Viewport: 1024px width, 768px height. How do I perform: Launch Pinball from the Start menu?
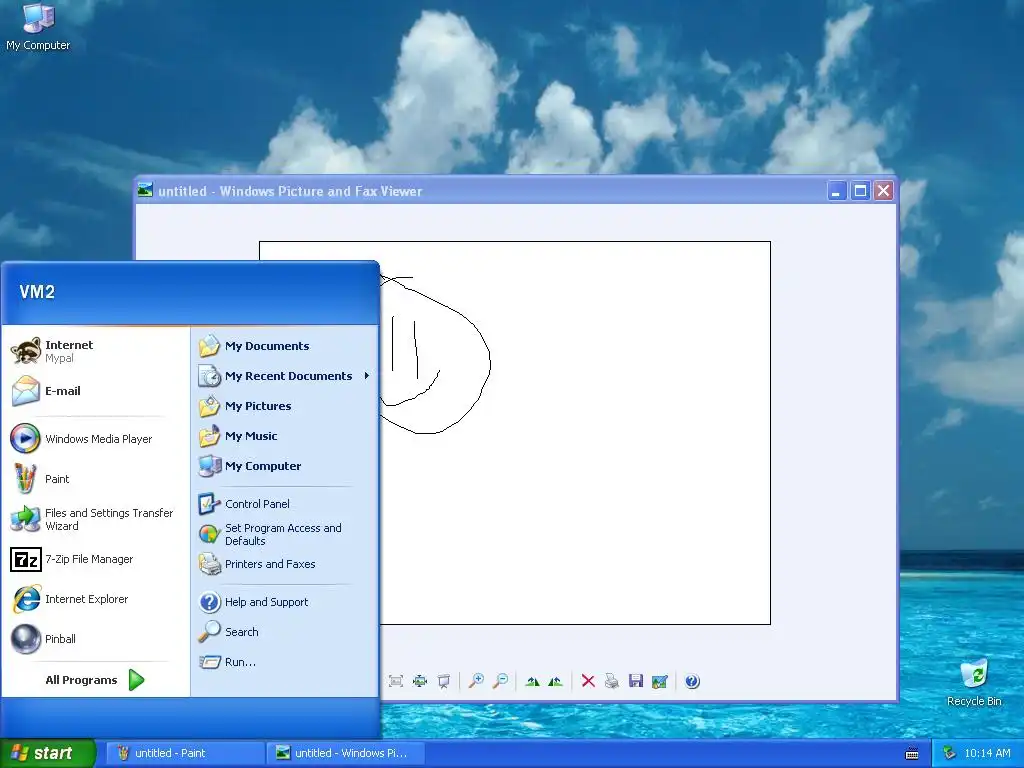96,639
